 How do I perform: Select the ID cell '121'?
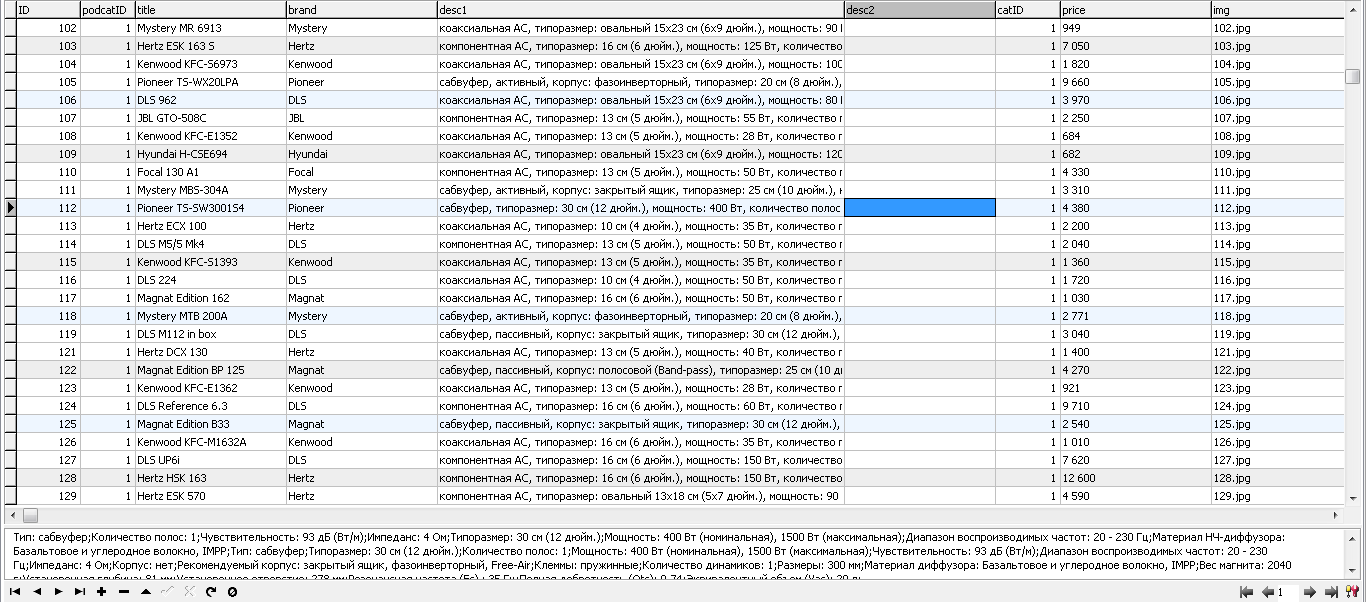click(48, 351)
